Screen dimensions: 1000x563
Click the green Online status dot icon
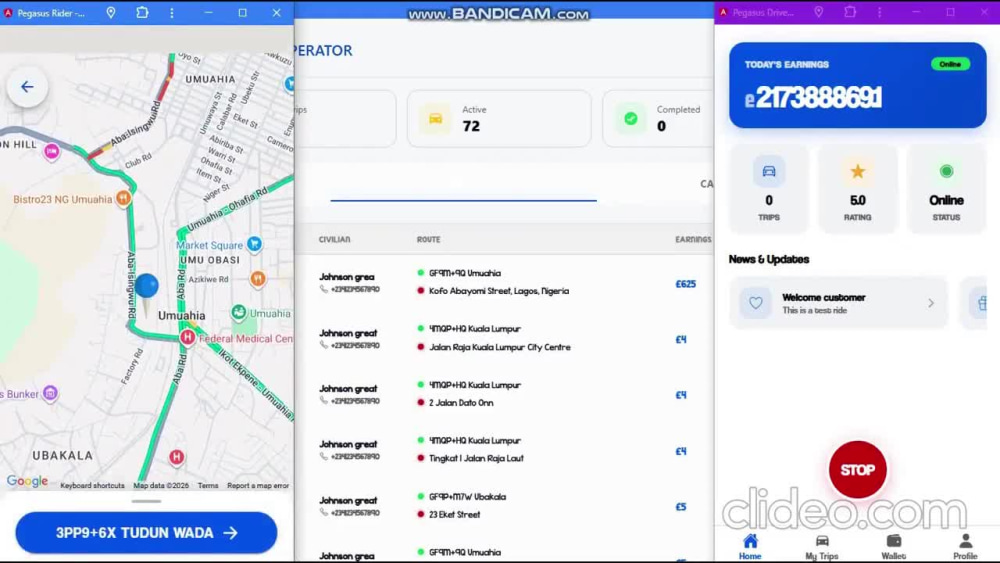pyautogui.click(x=946, y=171)
